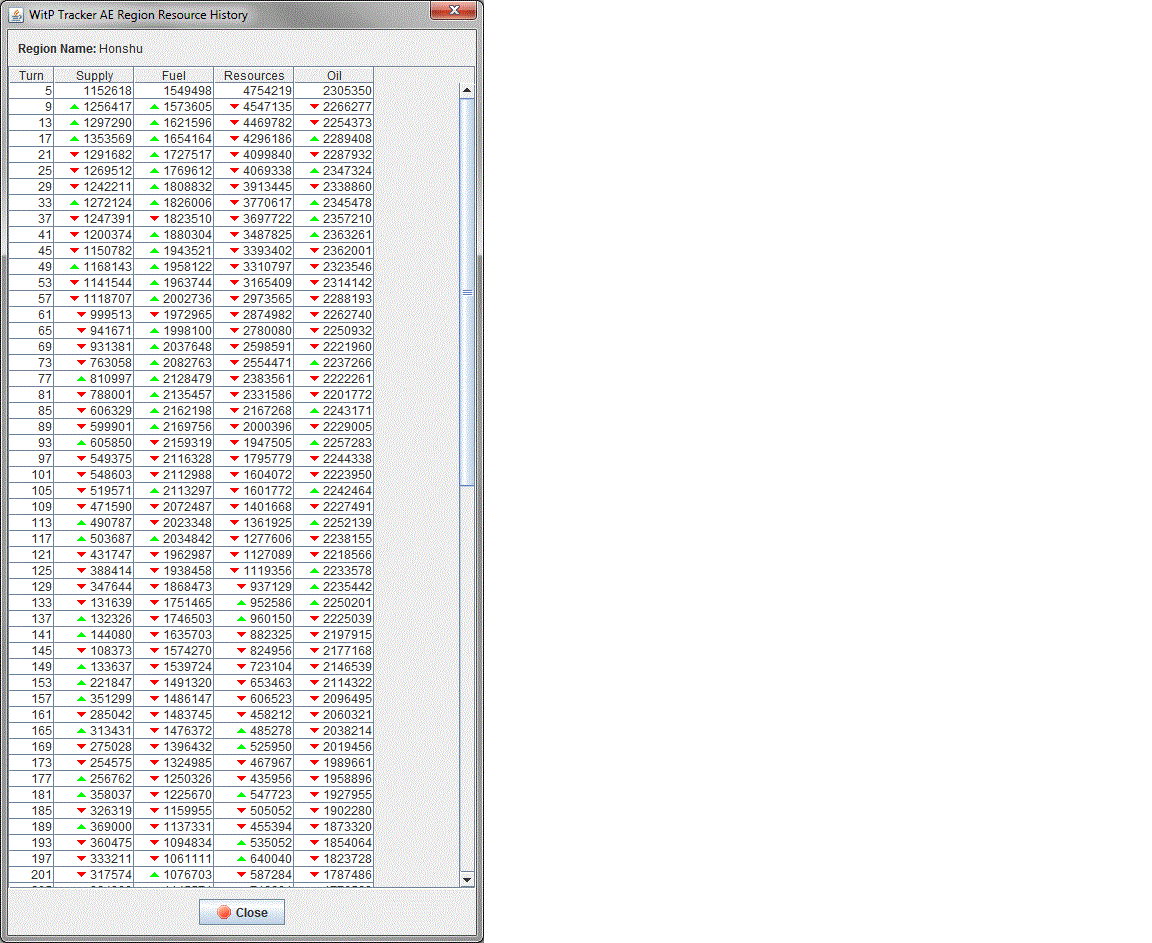Click the Java icon in the title bar
Screen dimensions: 1152x943
[x=16, y=15]
